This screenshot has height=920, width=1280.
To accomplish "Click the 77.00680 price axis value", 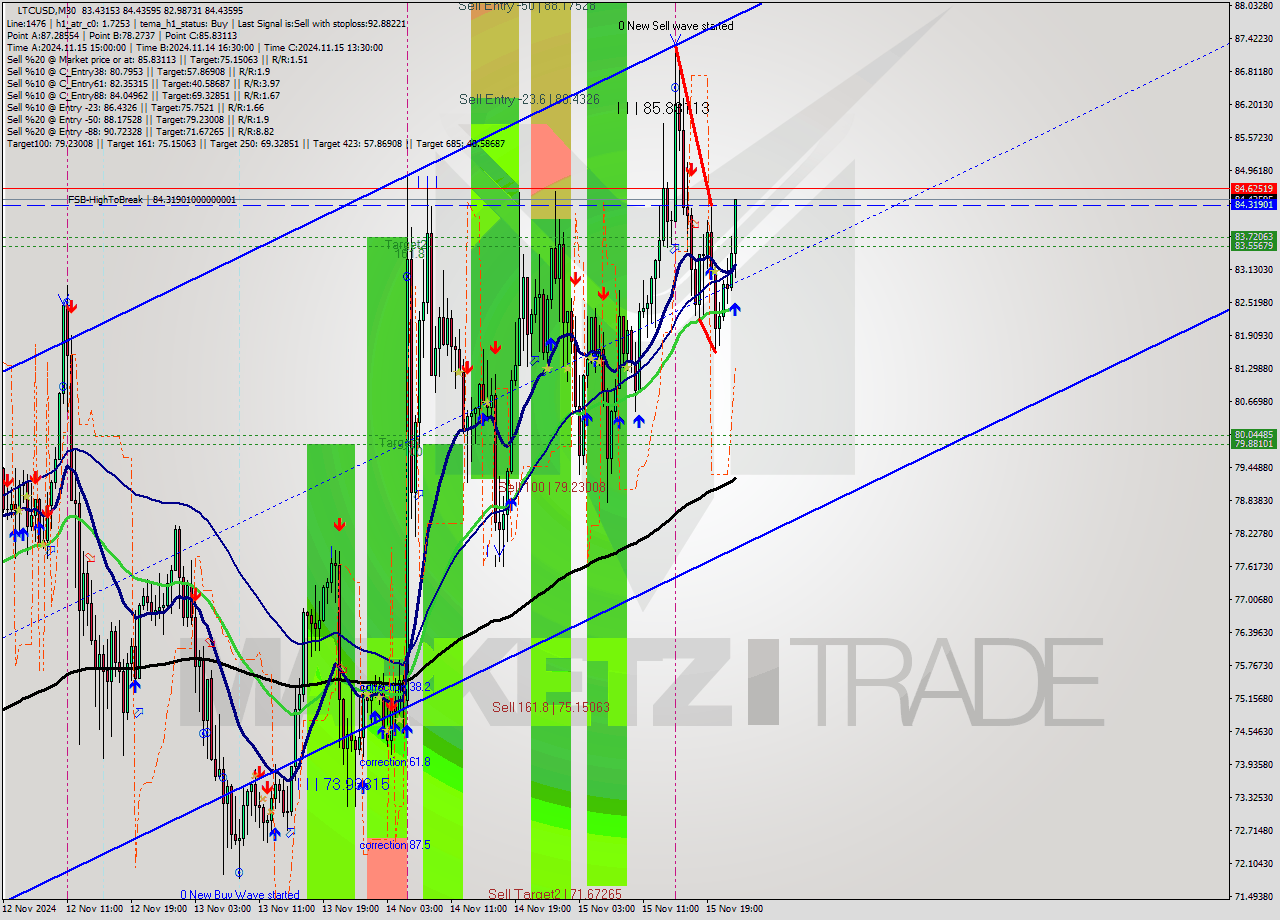I will point(1253,599).
